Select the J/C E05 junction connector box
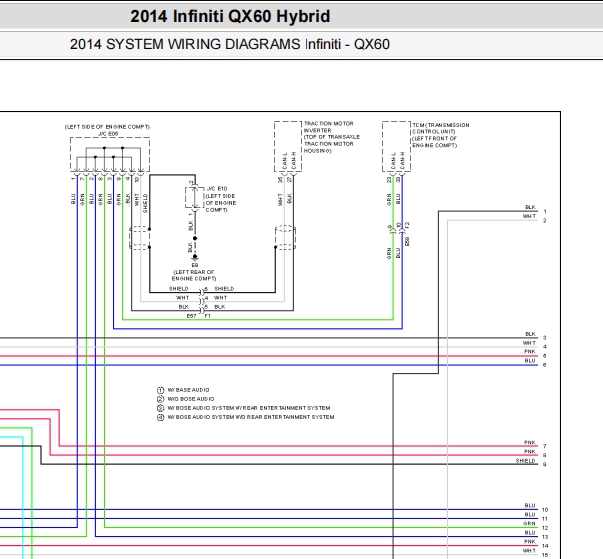Screen dimensions: 603x559 point(110,155)
